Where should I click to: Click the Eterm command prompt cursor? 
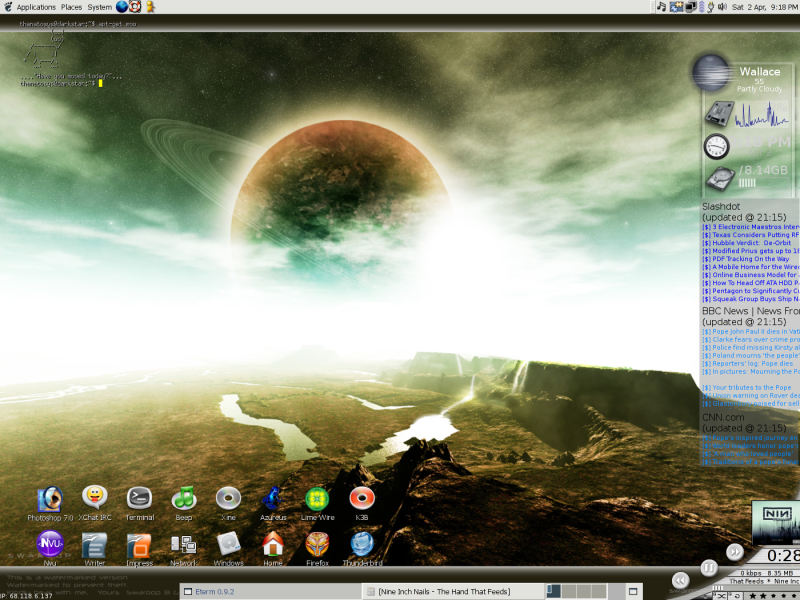pyautogui.click(x=101, y=83)
